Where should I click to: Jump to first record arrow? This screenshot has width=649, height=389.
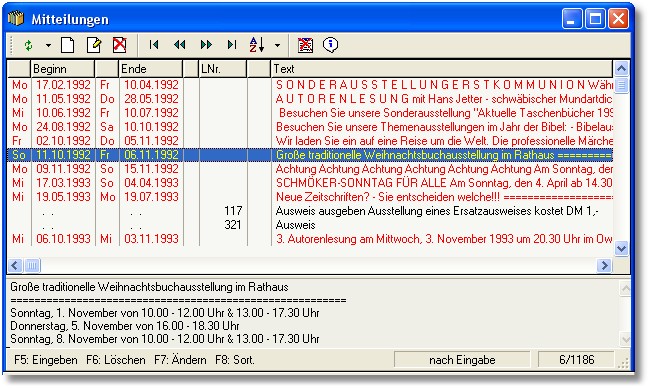point(154,45)
